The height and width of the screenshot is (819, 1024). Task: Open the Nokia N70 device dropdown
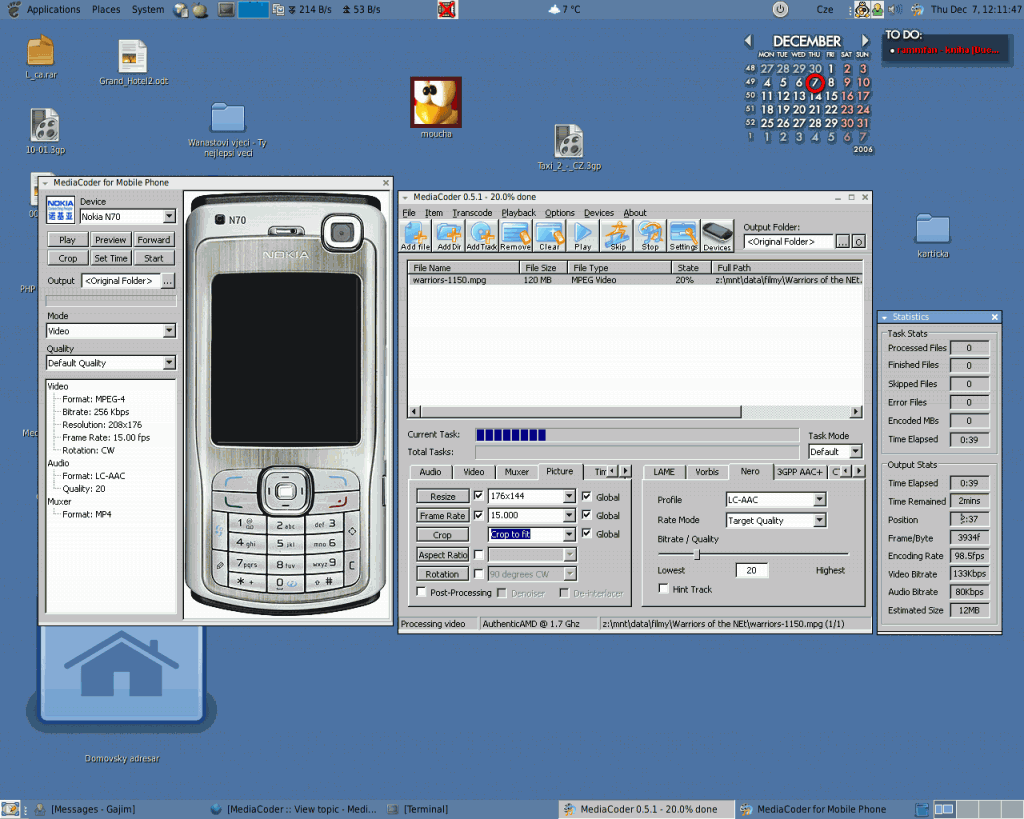(168, 216)
